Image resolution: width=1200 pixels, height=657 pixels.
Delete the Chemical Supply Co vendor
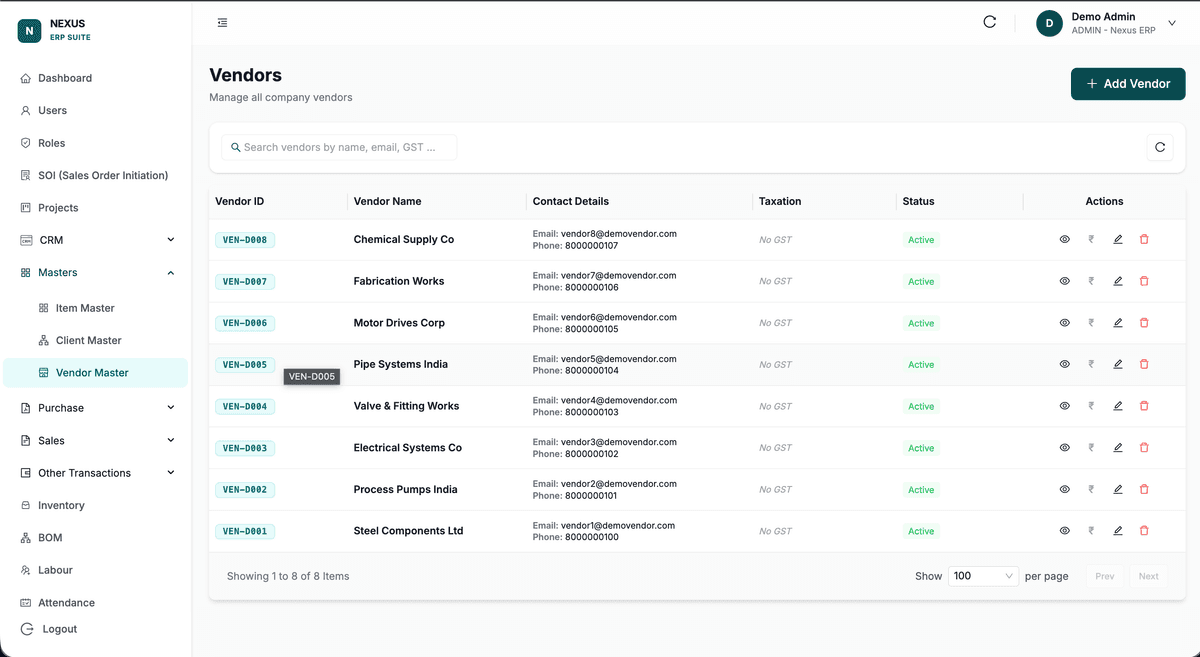1144,240
